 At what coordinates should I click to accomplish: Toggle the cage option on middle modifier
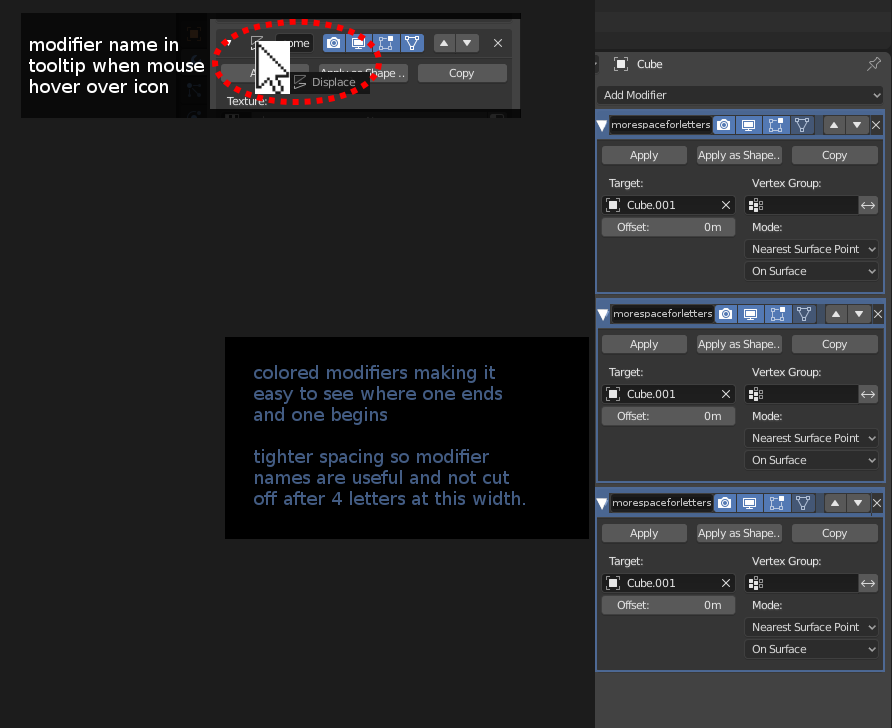click(804, 314)
